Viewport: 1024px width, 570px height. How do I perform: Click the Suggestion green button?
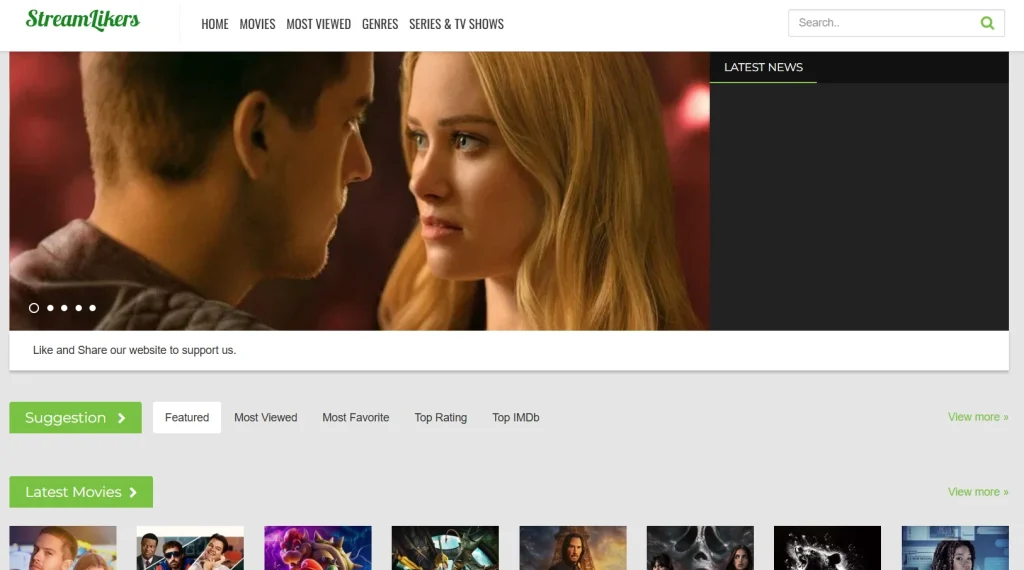pos(75,417)
